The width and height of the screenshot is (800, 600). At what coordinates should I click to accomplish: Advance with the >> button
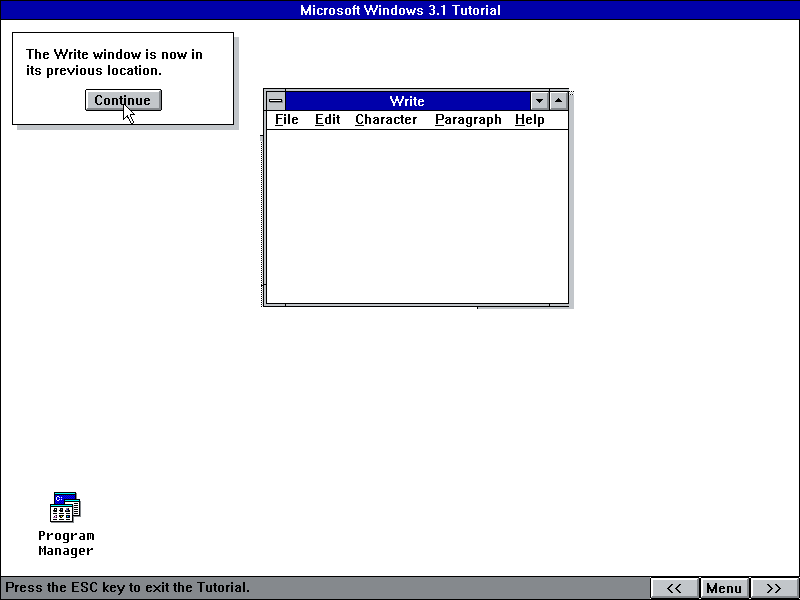774,588
